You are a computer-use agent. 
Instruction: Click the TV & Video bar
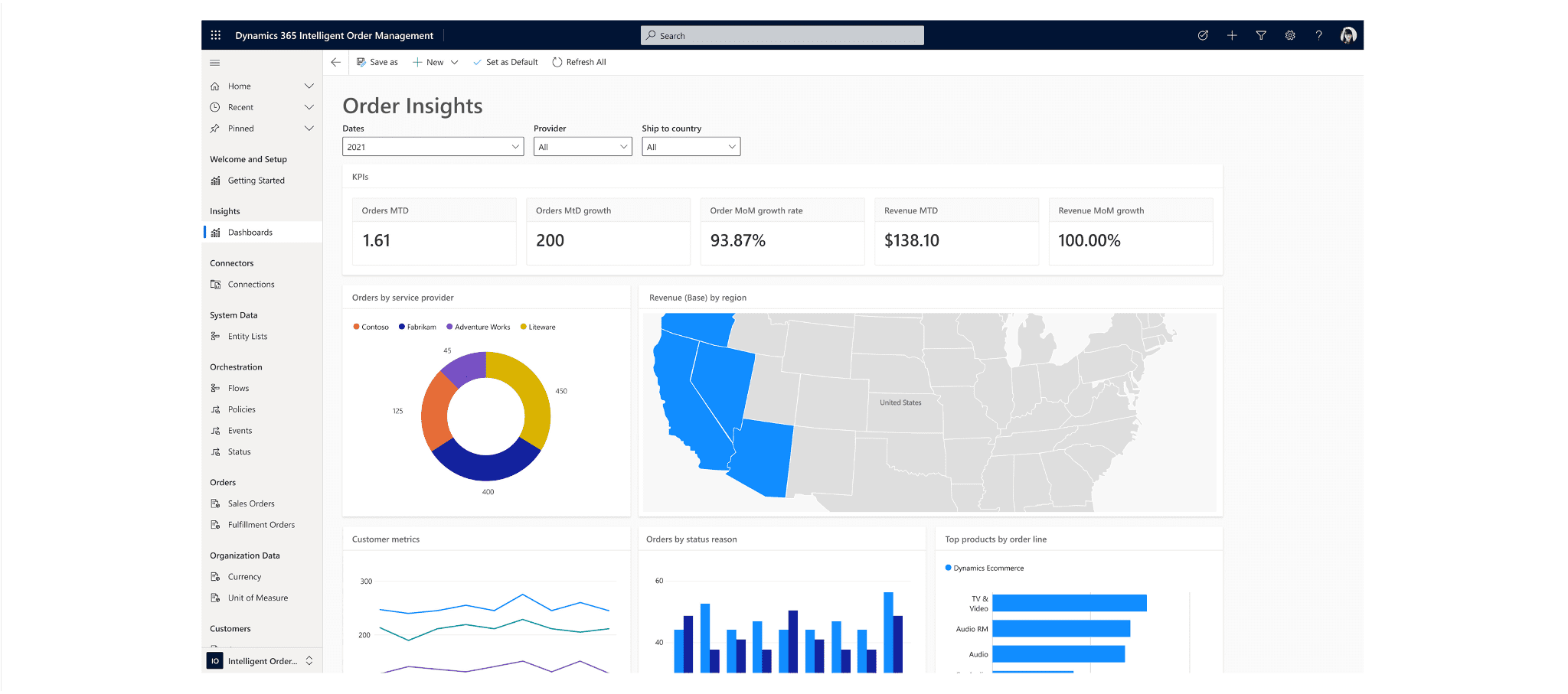[1070, 603]
